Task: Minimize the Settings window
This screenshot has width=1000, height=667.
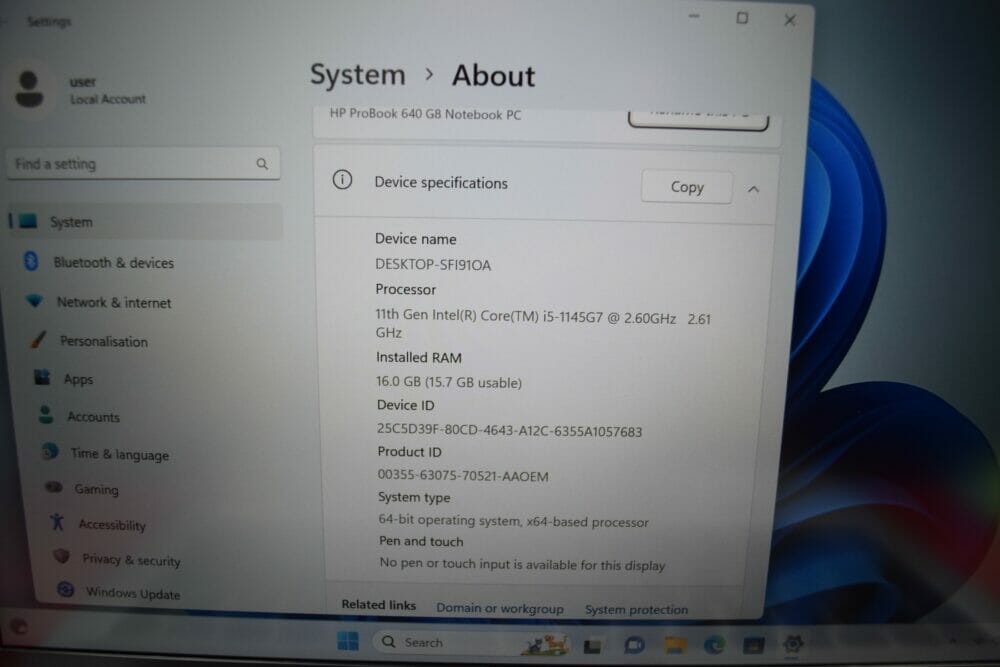Action: click(695, 17)
